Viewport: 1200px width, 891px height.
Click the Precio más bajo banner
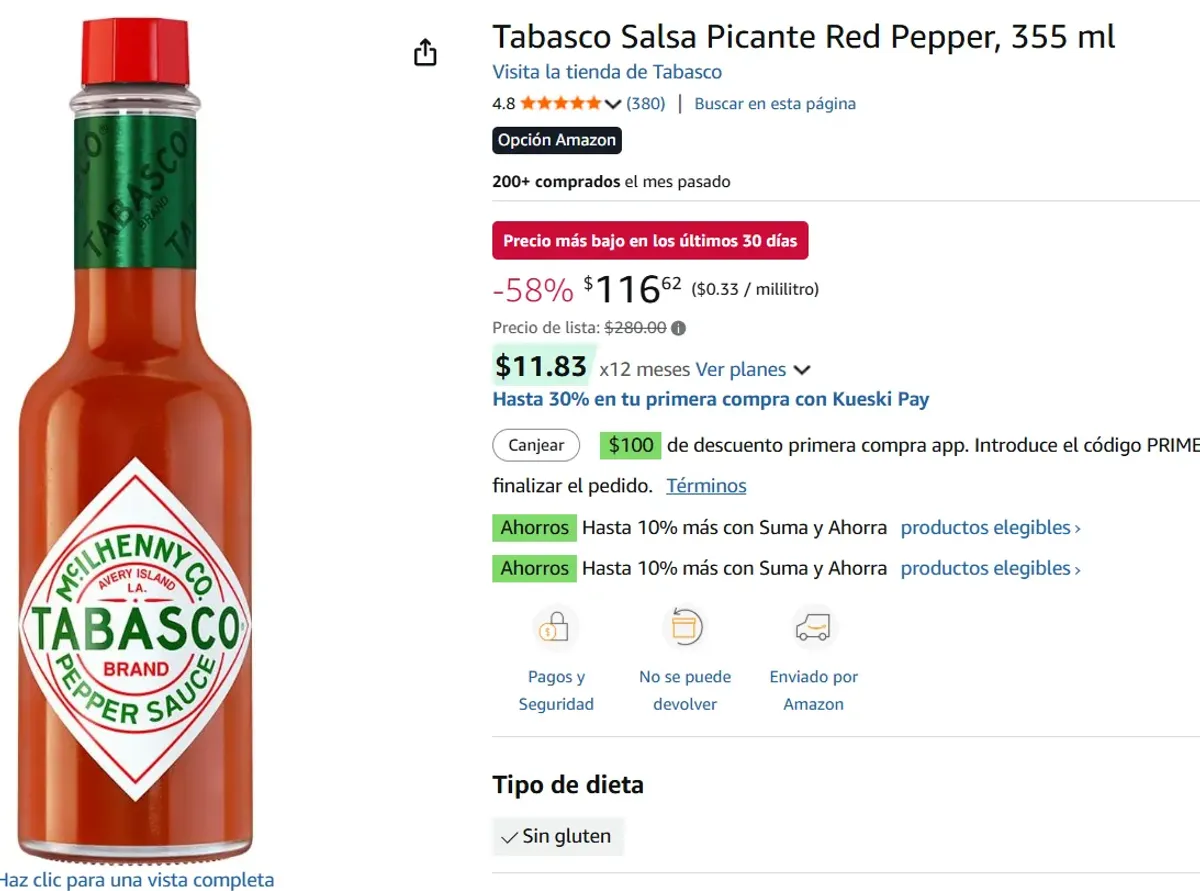[650, 240]
